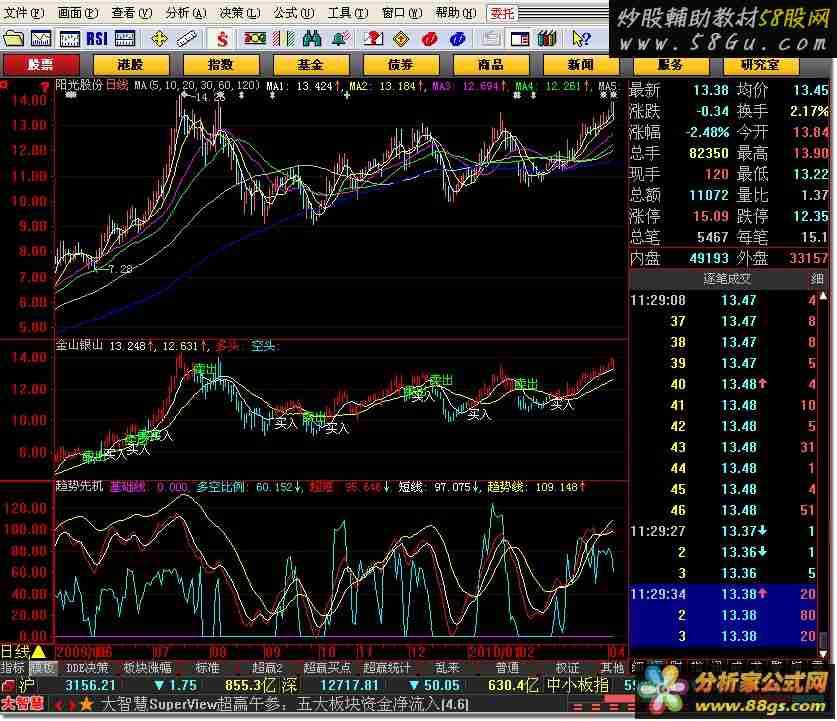The height and width of the screenshot is (721, 837).
Task: Switch to the 超赢2 bottom tab
Action: tap(266, 667)
